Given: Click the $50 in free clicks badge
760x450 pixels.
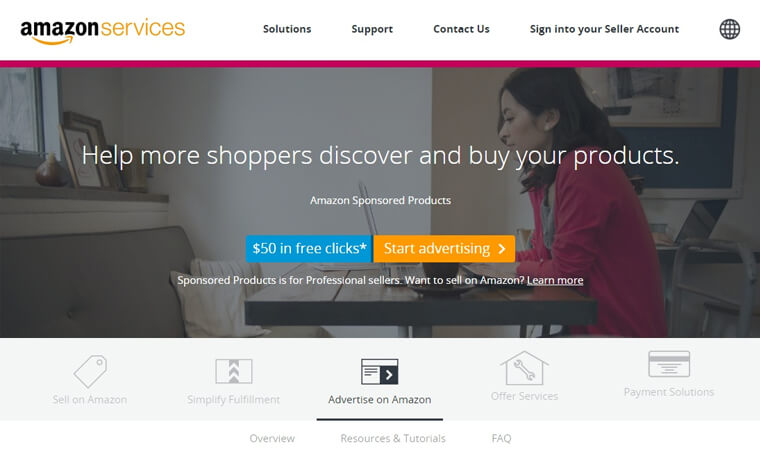Looking at the screenshot, I should tap(309, 249).
